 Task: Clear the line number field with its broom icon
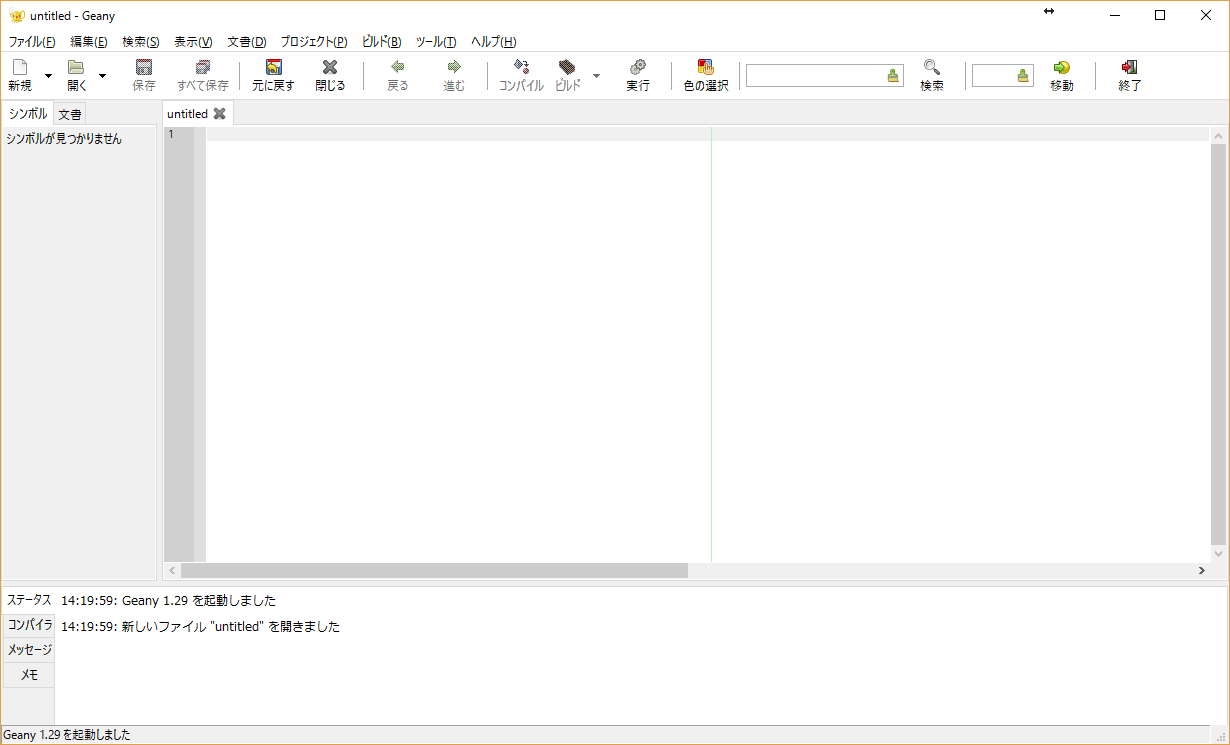pyautogui.click(x=1023, y=76)
